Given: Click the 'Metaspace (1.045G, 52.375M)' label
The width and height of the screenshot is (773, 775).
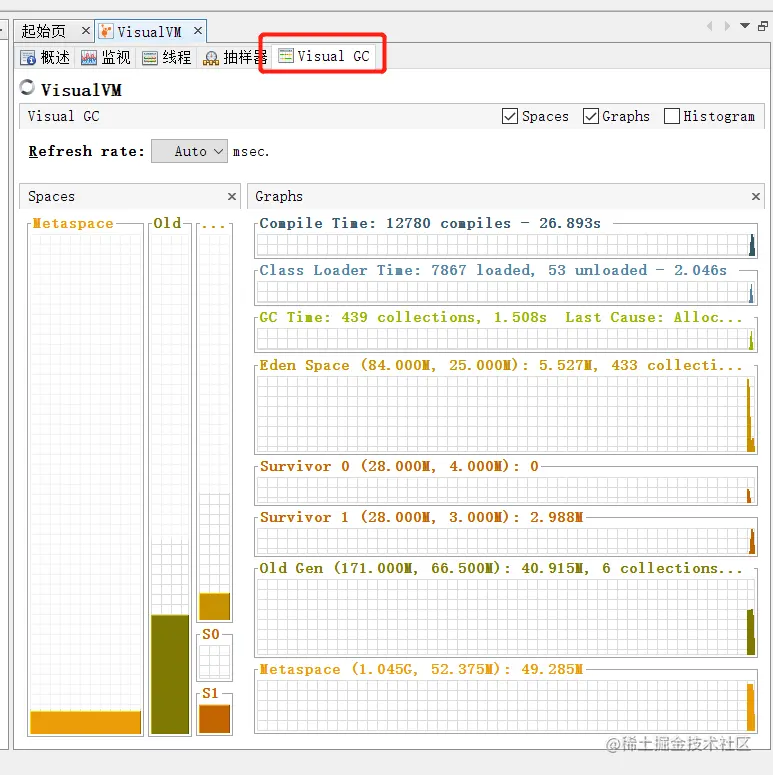Looking at the screenshot, I should pyautogui.click(x=421, y=669).
